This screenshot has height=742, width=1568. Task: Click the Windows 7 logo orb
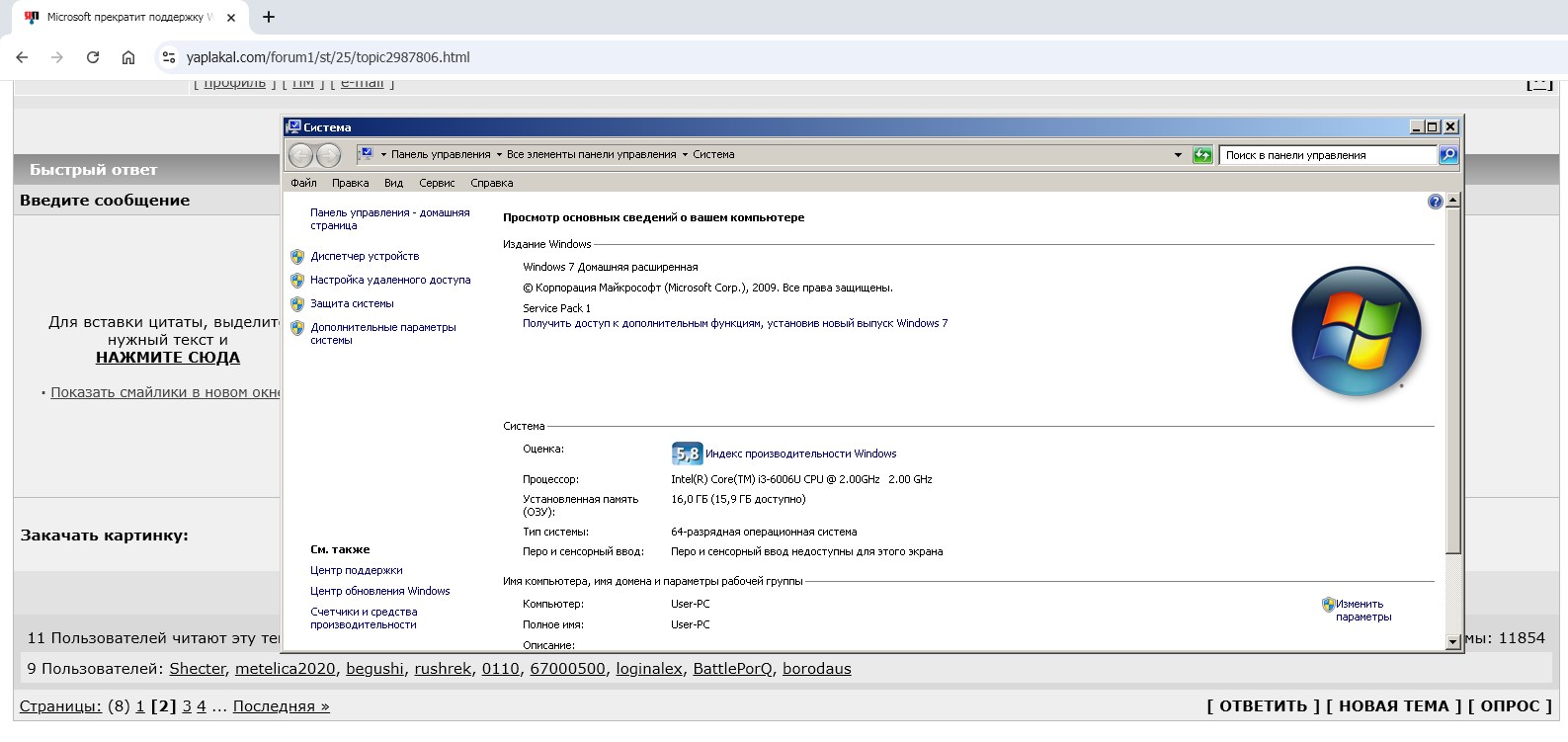pos(1357,331)
